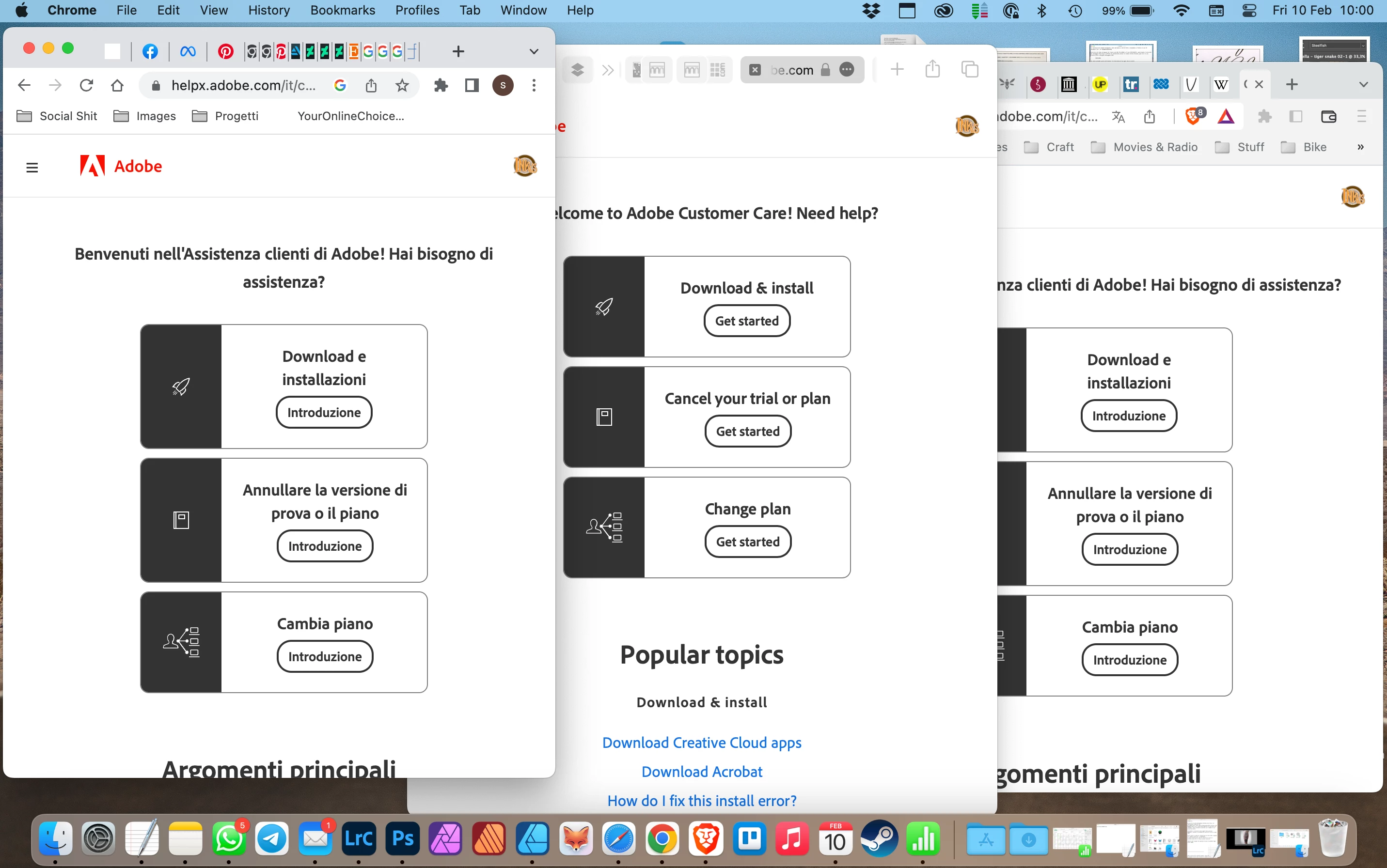Image resolution: width=1387 pixels, height=868 pixels.
Task: Open Download Creative Cloud apps link
Action: [x=701, y=742]
